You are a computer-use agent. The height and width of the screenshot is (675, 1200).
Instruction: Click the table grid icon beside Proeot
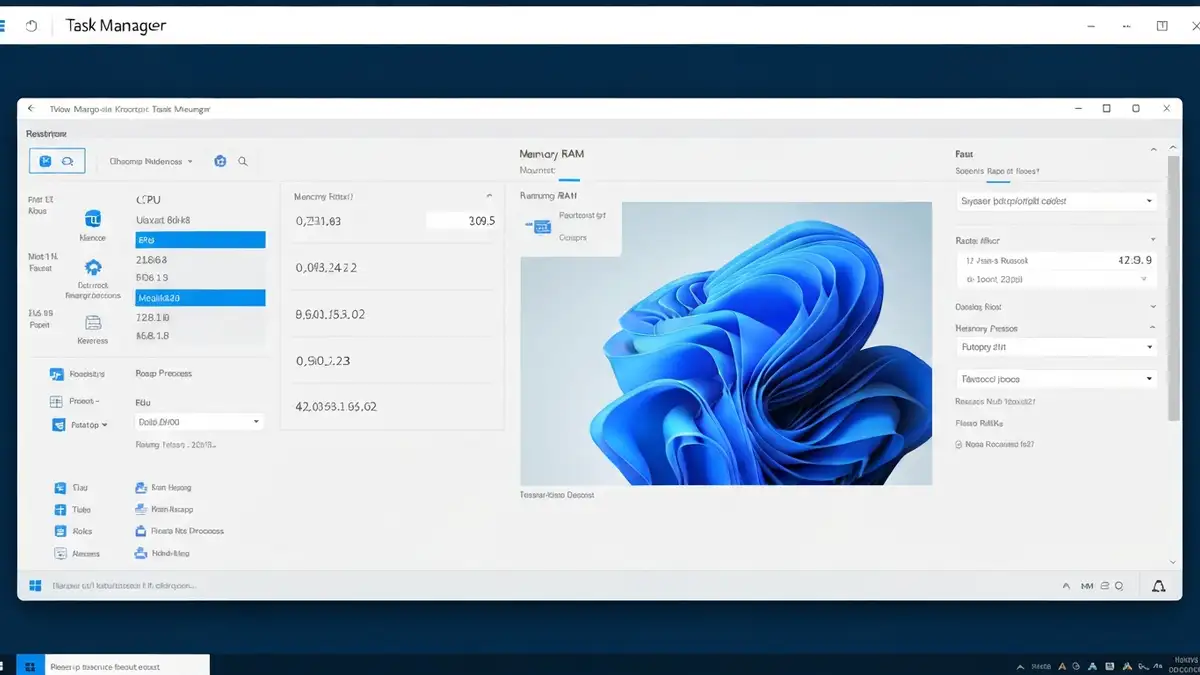click(x=57, y=400)
